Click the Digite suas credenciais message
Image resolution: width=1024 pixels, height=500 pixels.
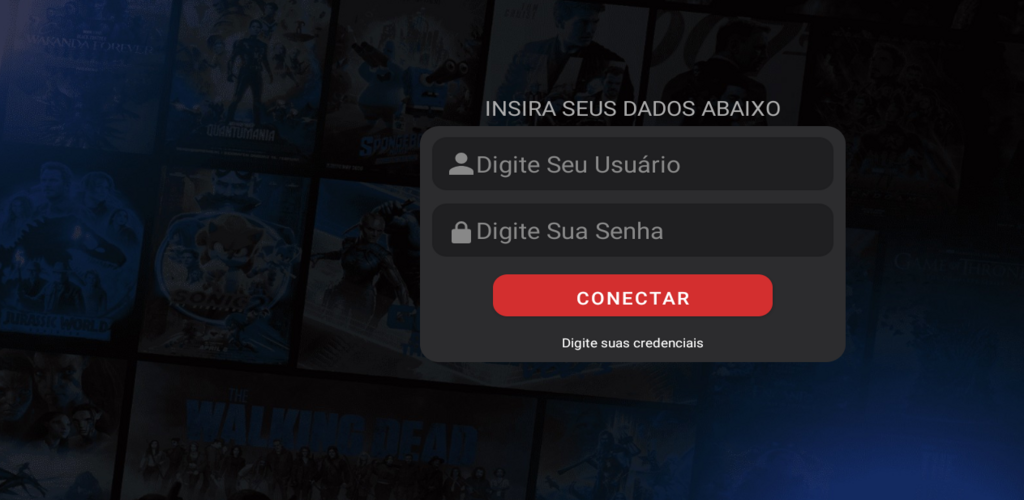pyautogui.click(x=632, y=343)
